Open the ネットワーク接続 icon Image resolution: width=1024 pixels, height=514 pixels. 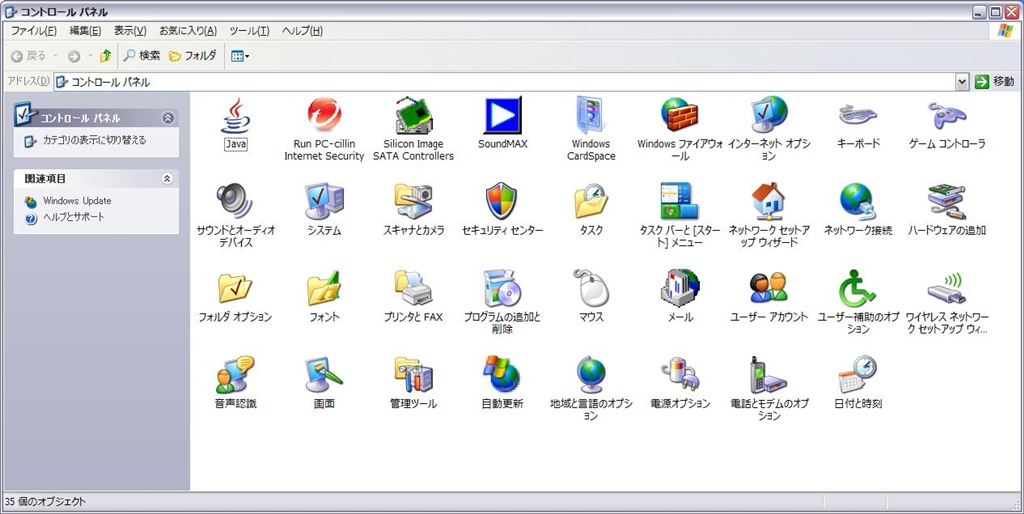(858, 201)
